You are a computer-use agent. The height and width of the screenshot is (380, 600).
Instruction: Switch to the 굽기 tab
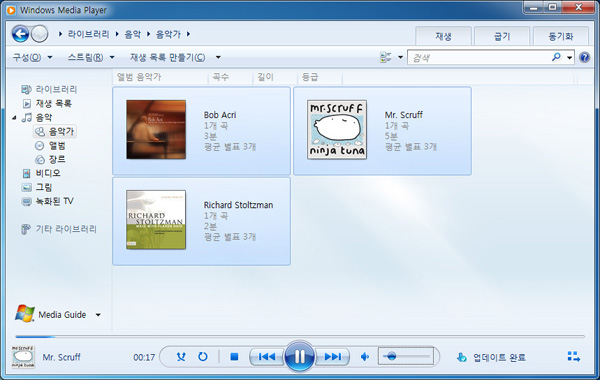point(502,36)
